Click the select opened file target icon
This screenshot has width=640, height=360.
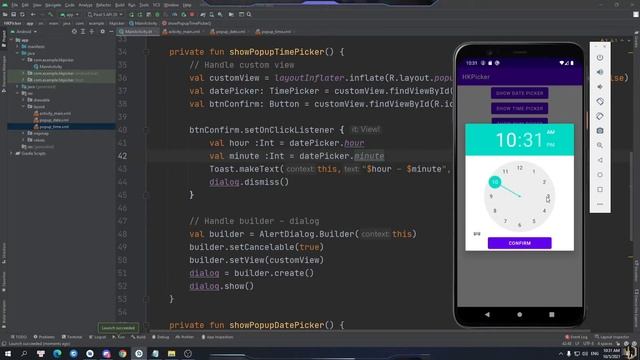click(x=74, y=31)
